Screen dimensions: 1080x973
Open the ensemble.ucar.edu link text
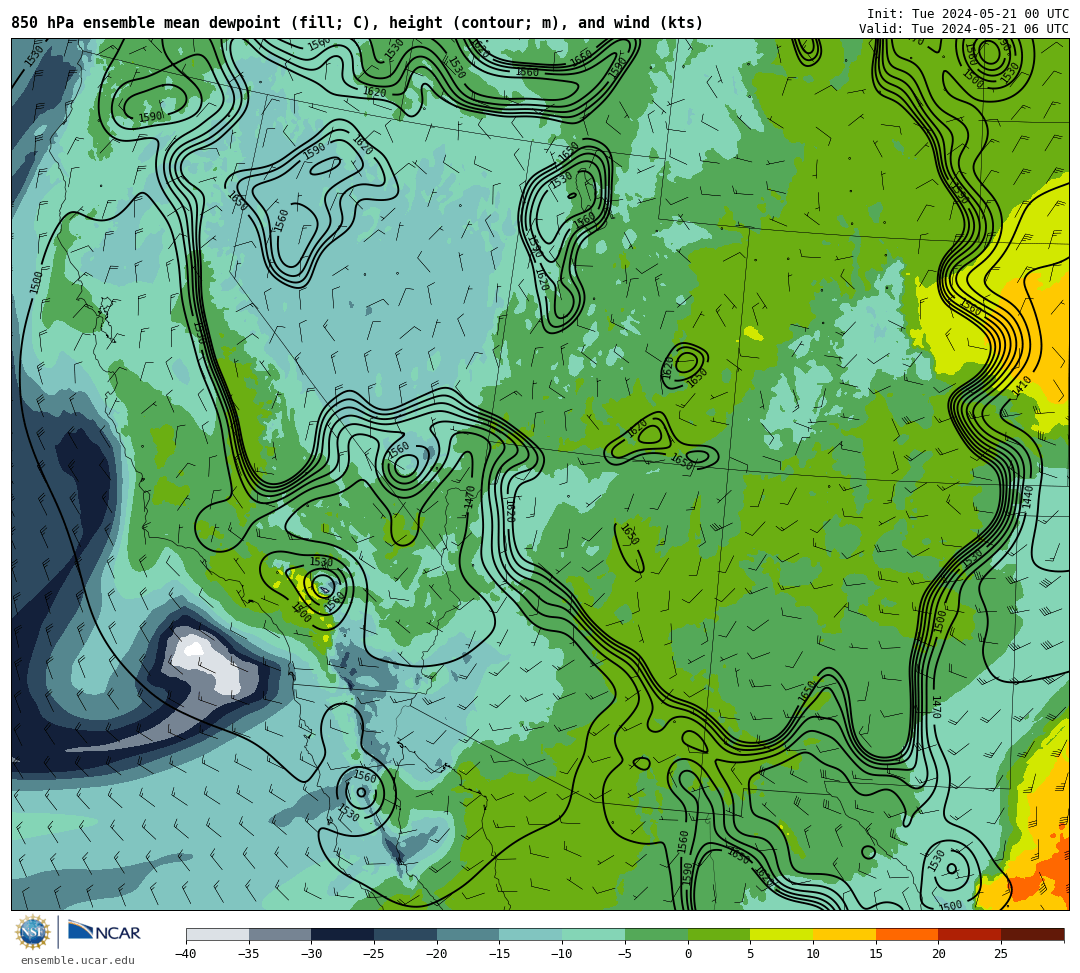(x=77, y=960)
